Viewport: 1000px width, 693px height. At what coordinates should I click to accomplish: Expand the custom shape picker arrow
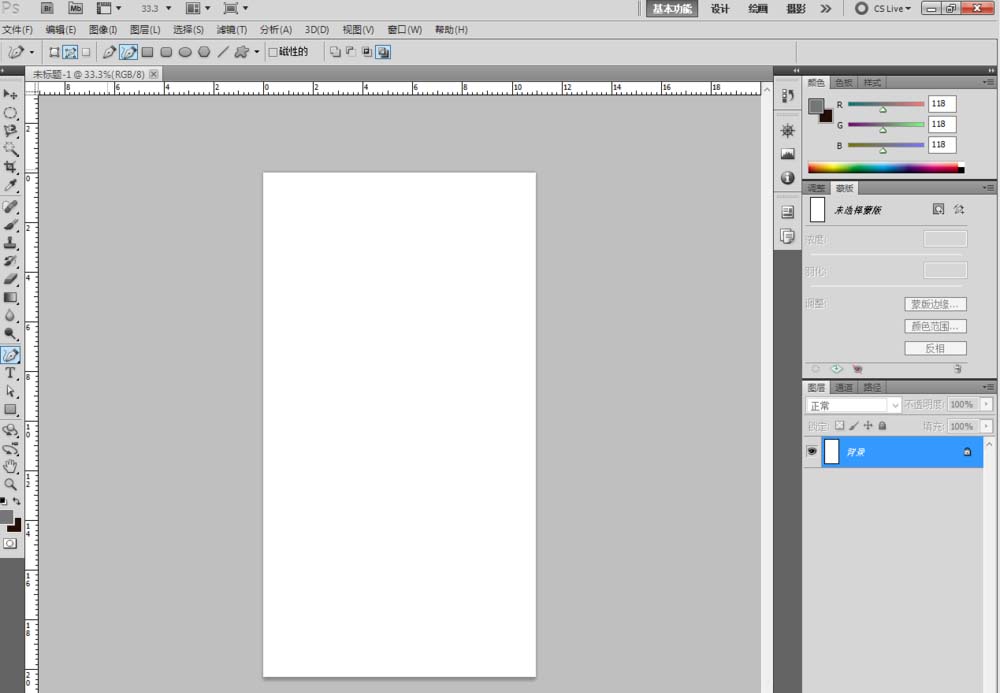[x=257, y=52]
